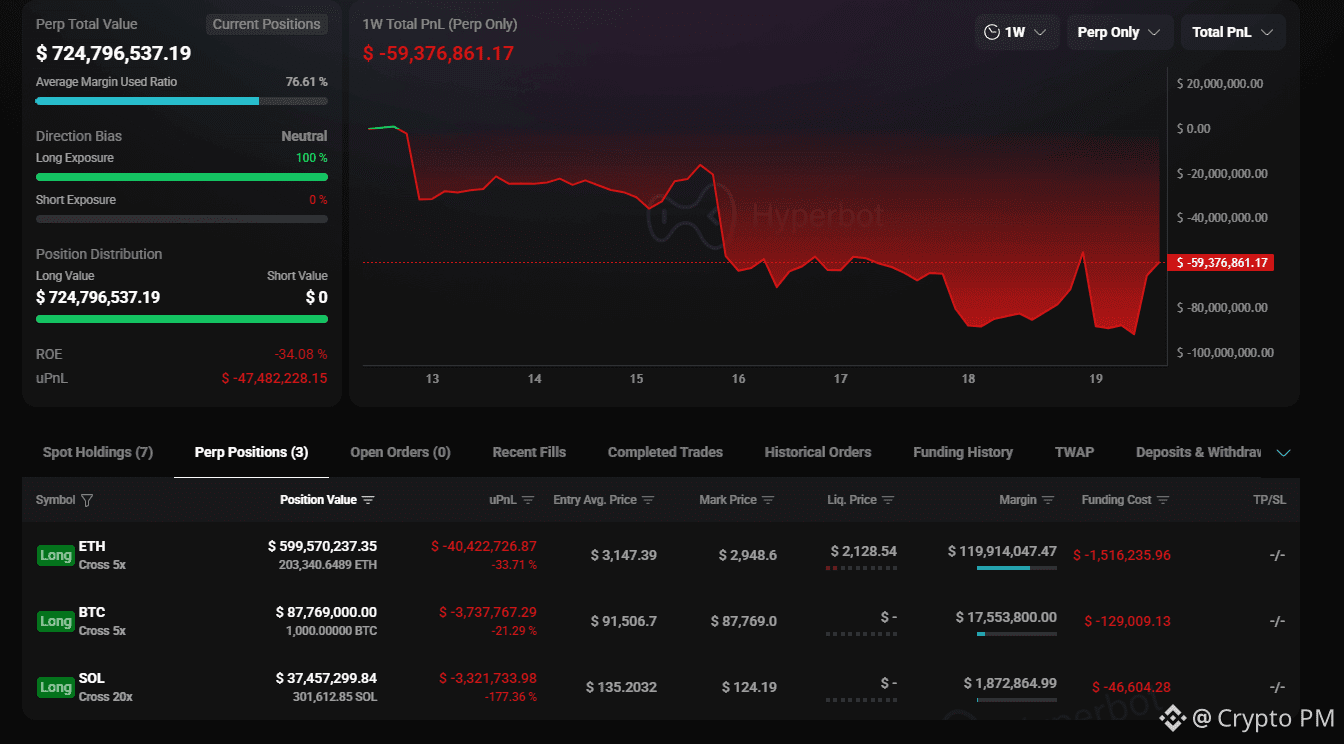Viewport: 1344px width, 744px height.
Task: Open the Perp Only dropdown
Action: coord(1120,31)
